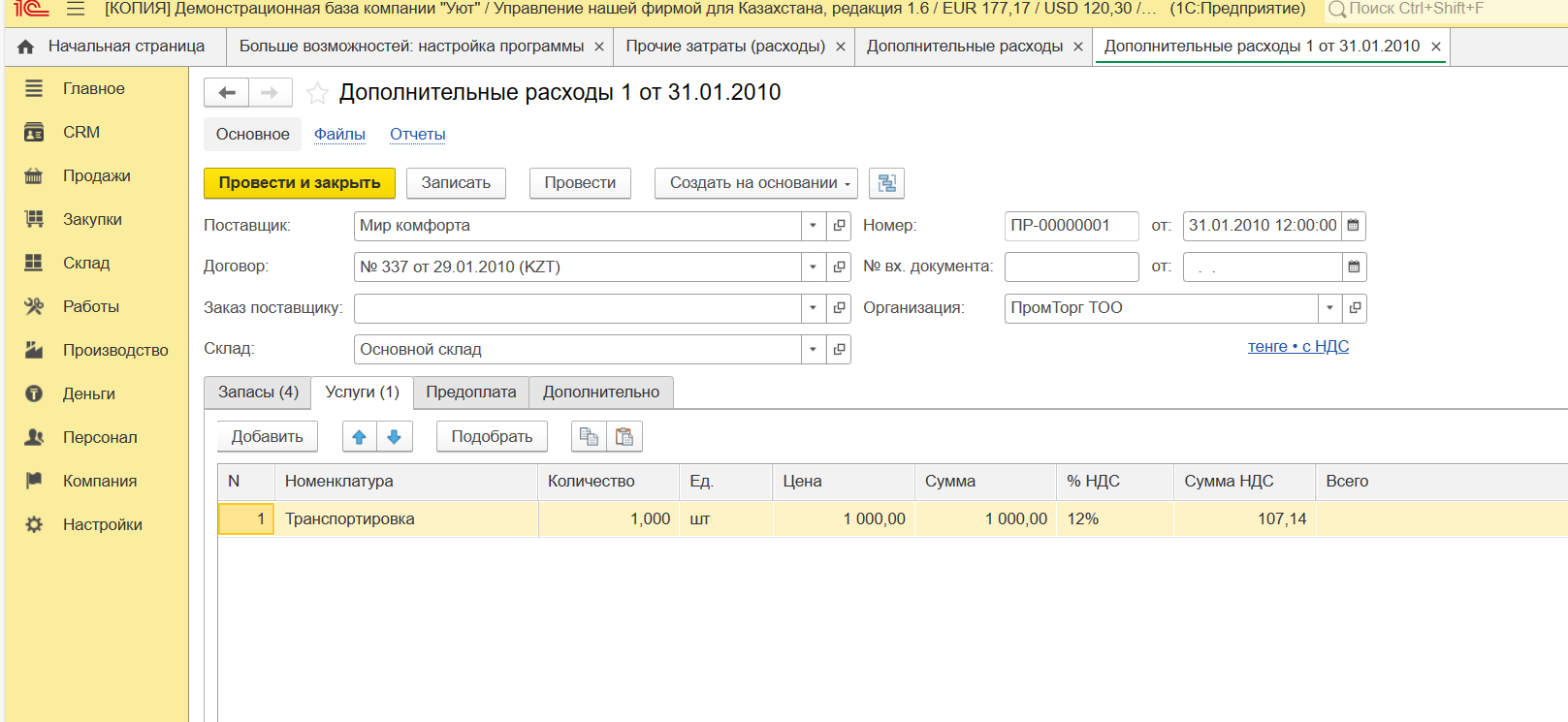
Task: Click the № вх. документа input field
Action: pyautogui.click(x=1071, y=267)
